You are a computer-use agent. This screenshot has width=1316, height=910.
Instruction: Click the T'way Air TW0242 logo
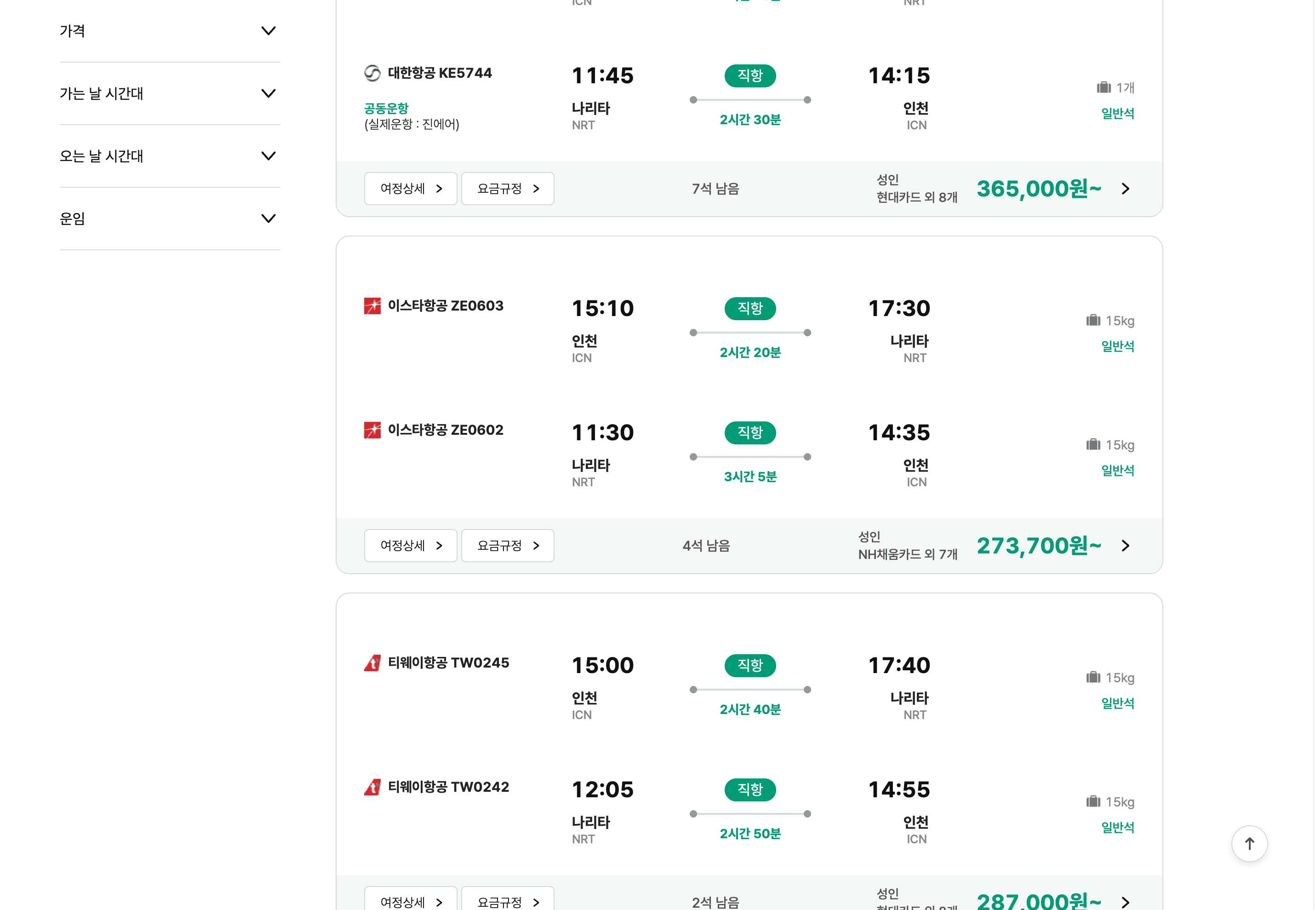point(372,787)
